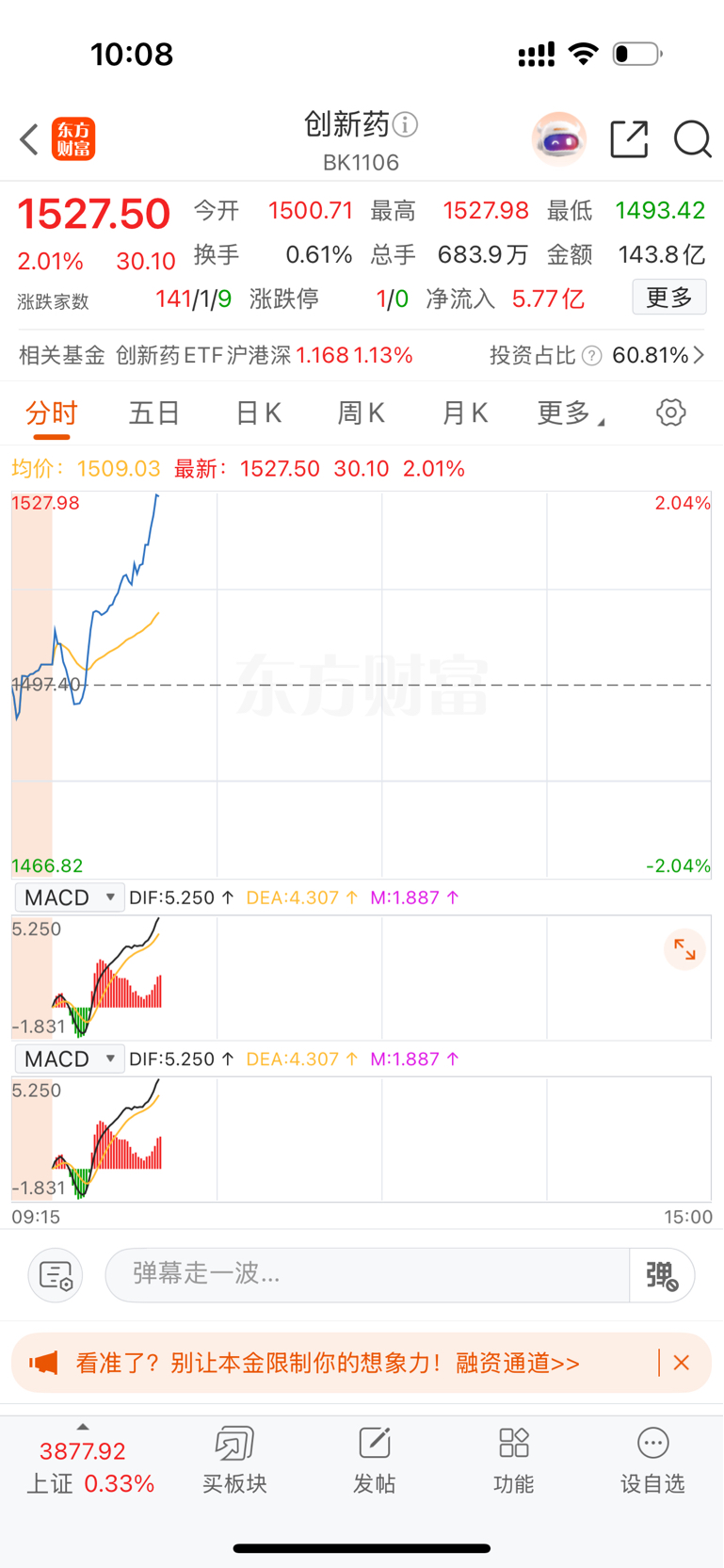Open first MACD indicator dropdown

pos(70,897)
